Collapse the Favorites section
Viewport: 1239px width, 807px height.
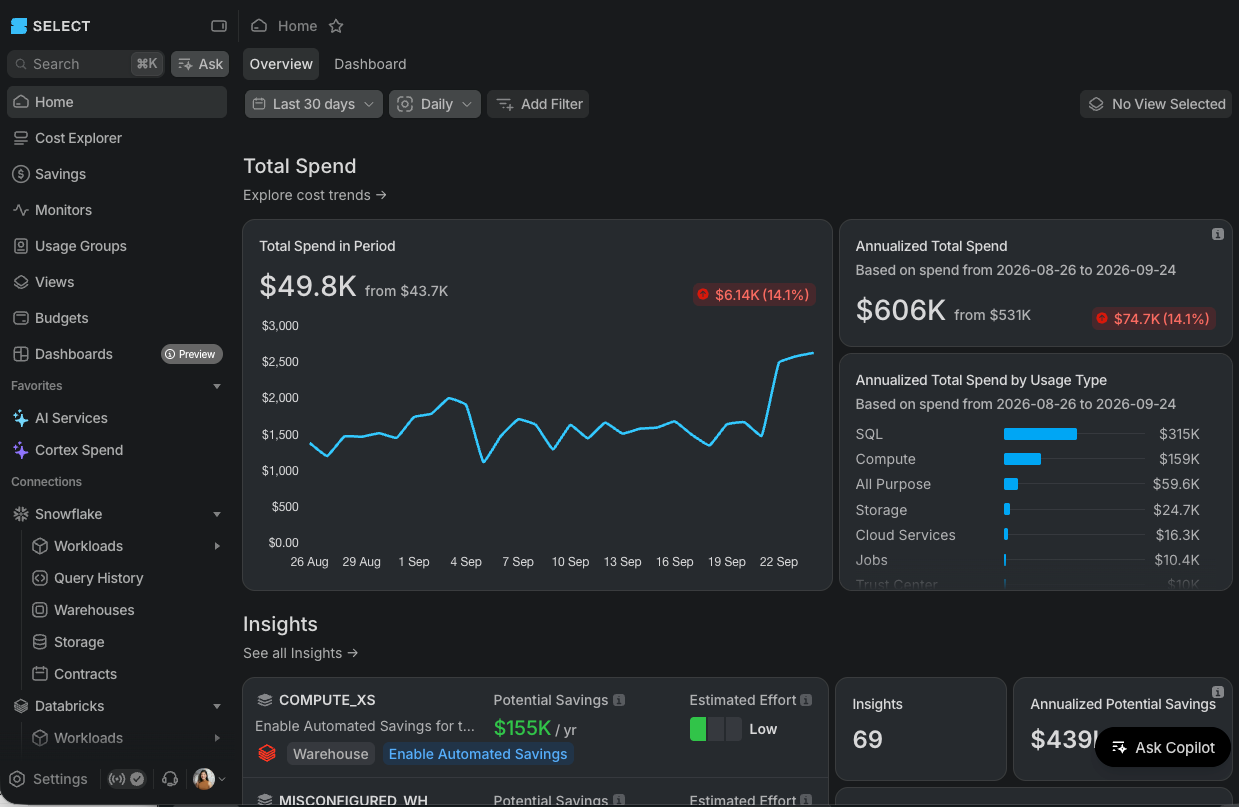pyautogui.click(x=217, y=386)
